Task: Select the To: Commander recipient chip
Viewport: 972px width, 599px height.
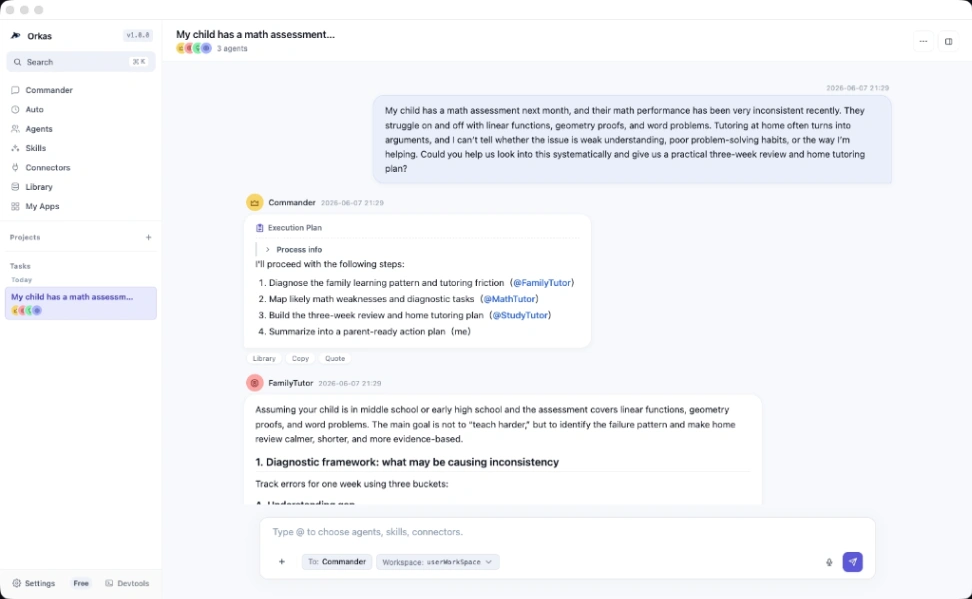Action: [x=337, y=562]
